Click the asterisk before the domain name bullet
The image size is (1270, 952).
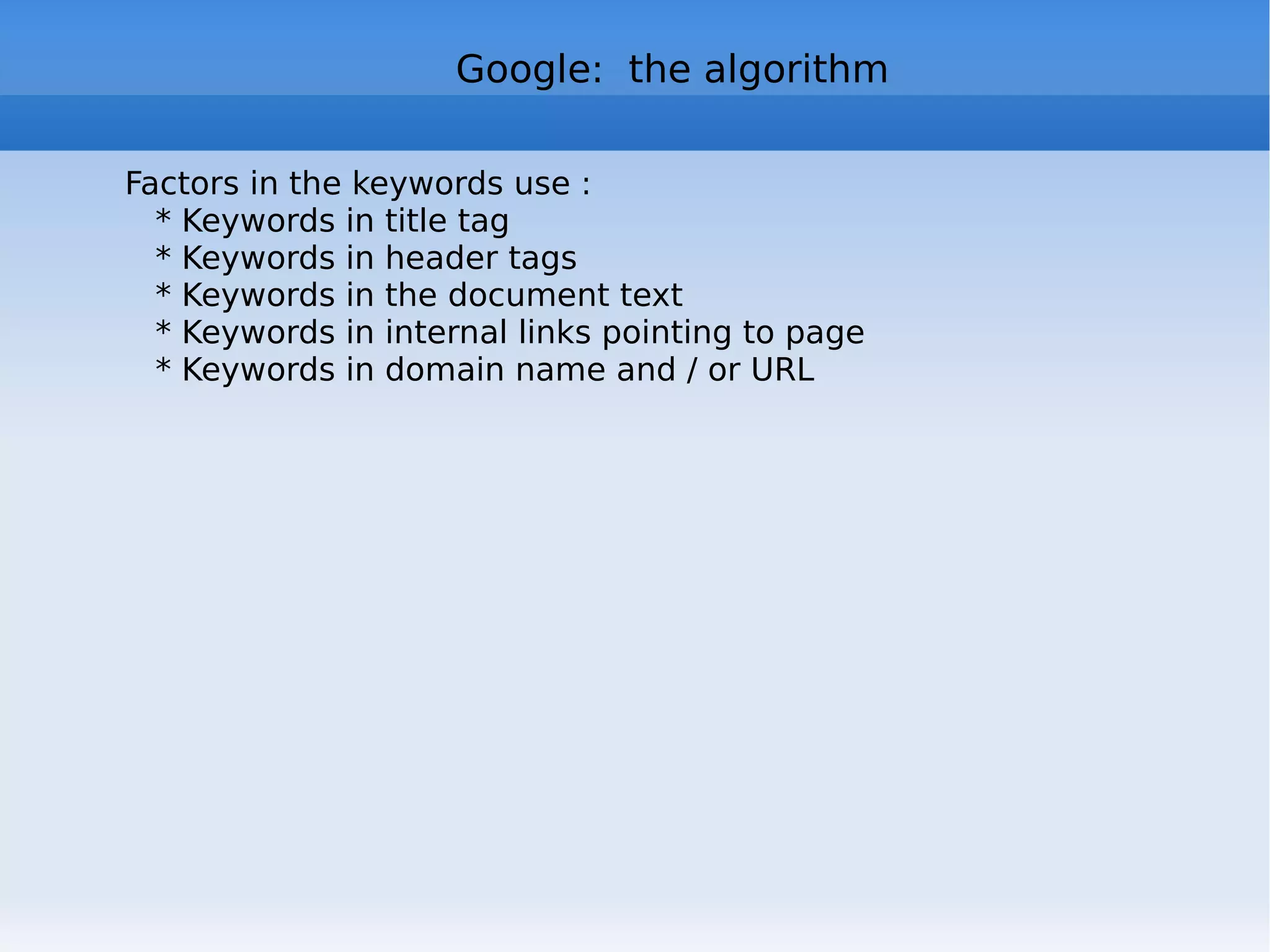[x=163, y=366]
